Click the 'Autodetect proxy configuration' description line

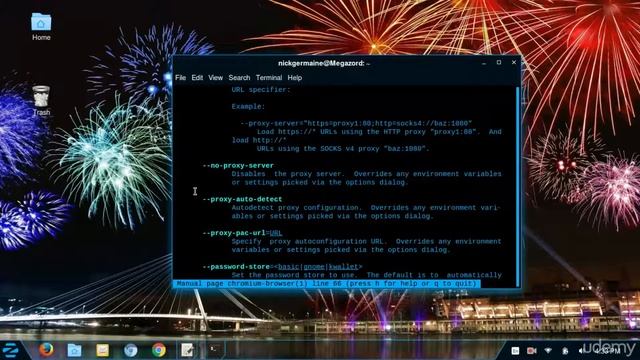(x=366, y=208)
